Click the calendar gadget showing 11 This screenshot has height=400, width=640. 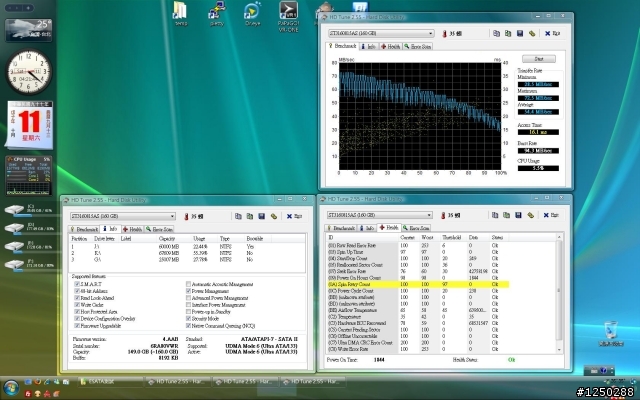tap(29, 125)
